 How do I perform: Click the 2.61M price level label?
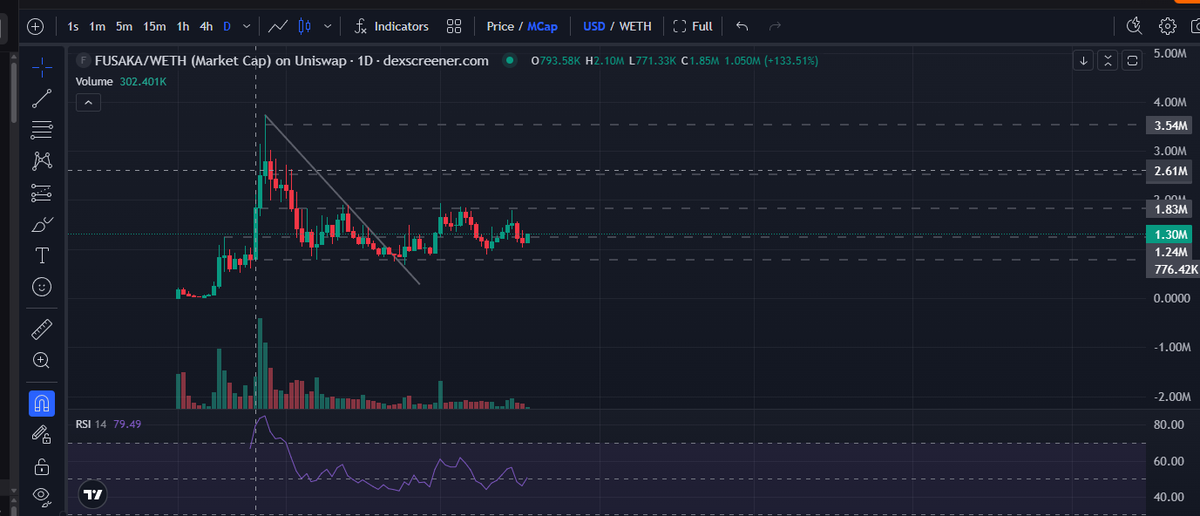1170,171
